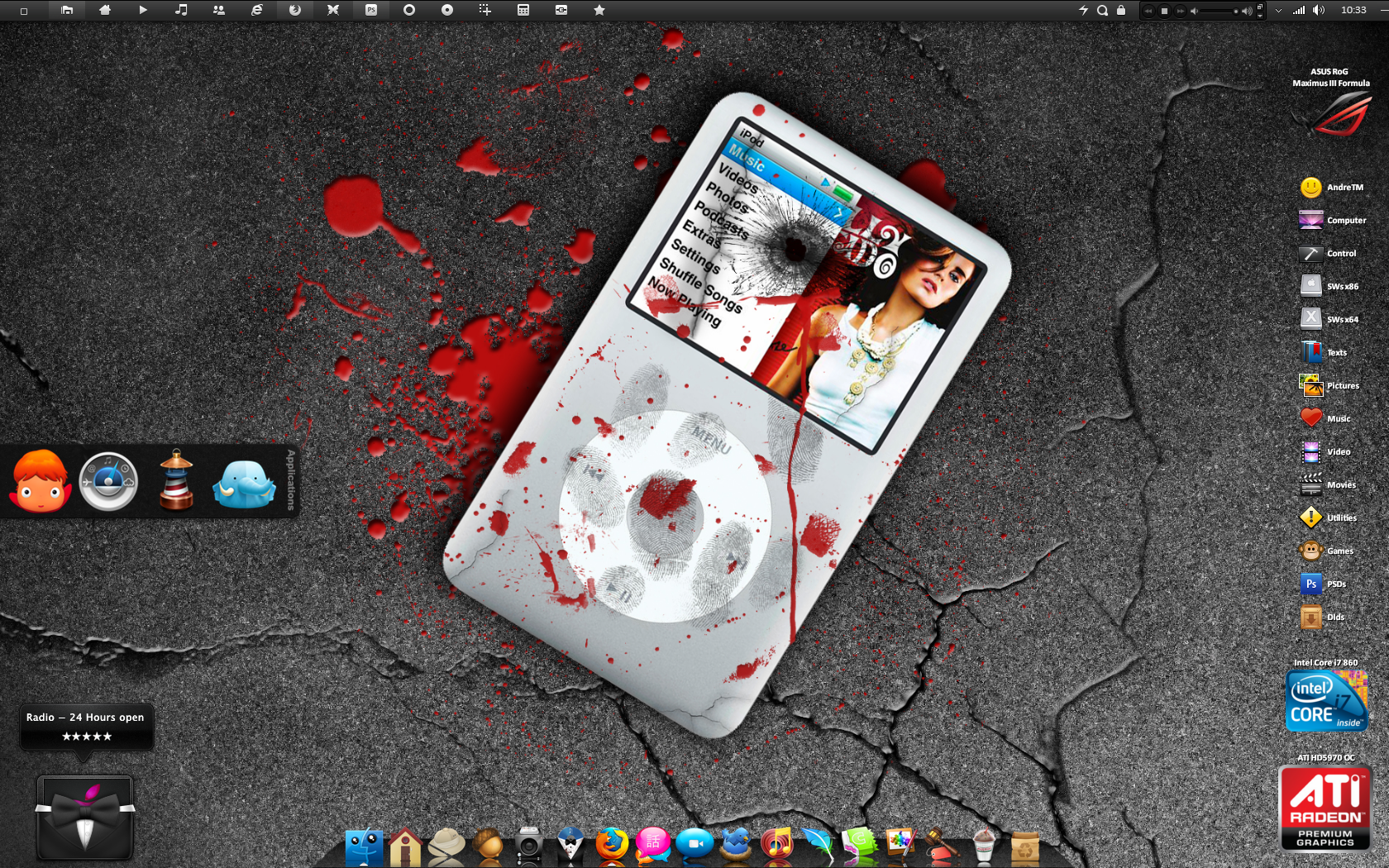The width and height of the screenshot is (1389, 868).
Task: Open the blue video chat bubble in the dock
Action: pos(694,845)
